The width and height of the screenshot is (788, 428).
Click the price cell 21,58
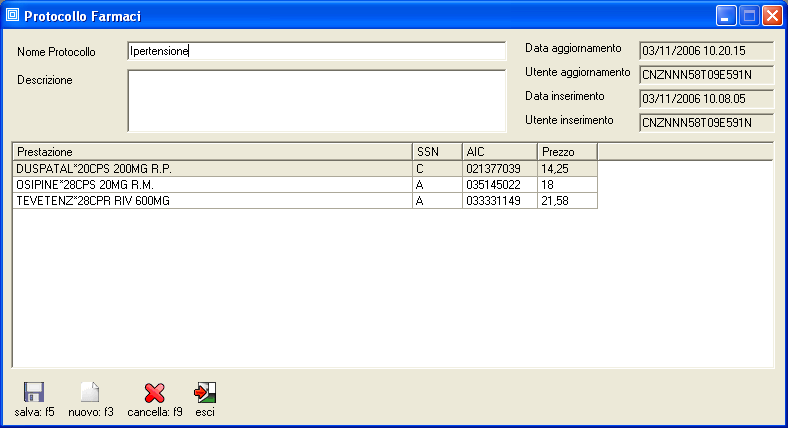tap(566, 201)
